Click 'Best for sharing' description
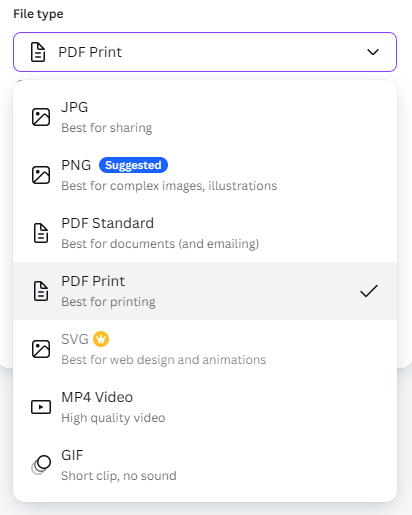This screenshot has height=515, width=412. (x=107, y=128)
